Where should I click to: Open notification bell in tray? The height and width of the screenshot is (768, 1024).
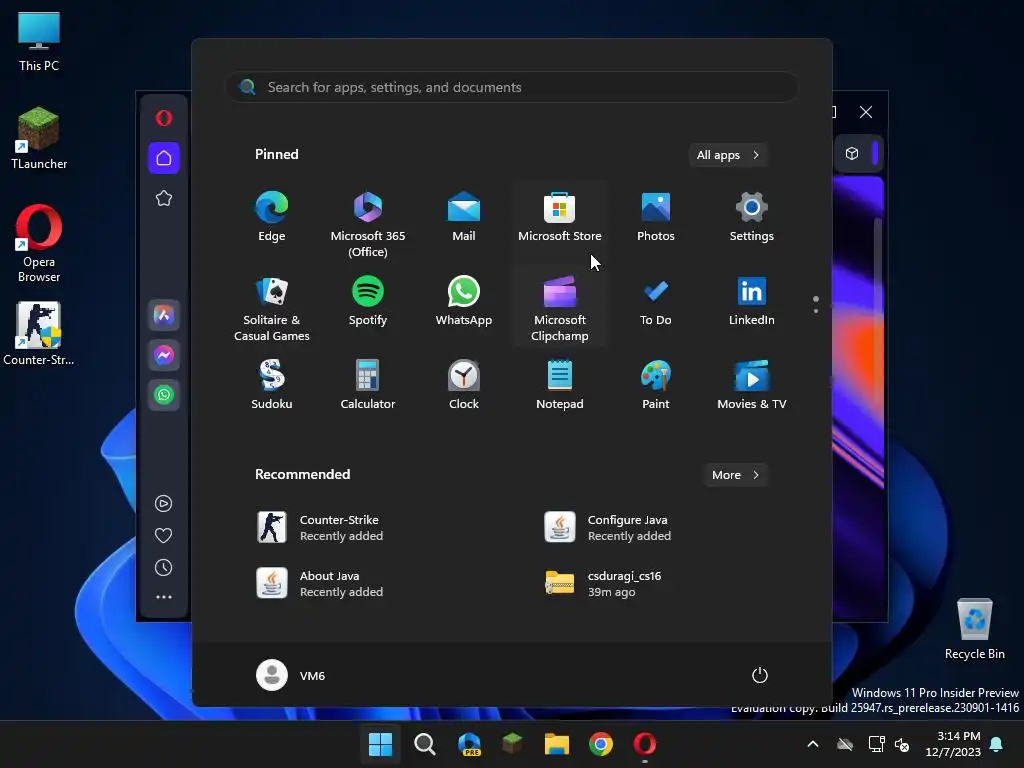coord(997,744)
